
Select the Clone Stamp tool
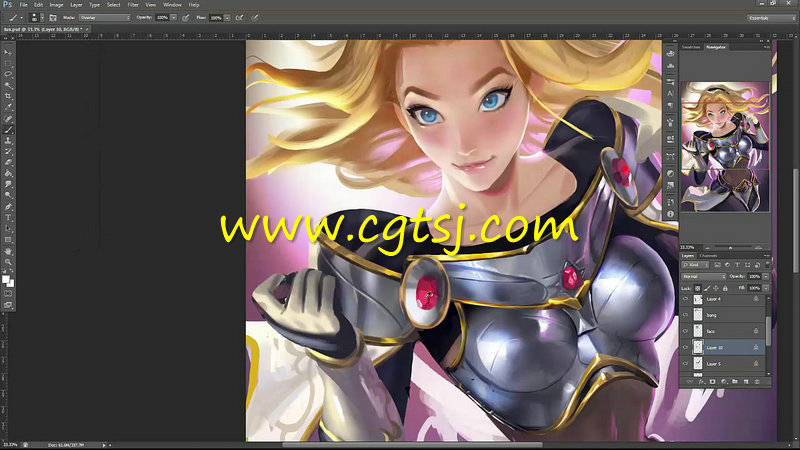(8, 140)
